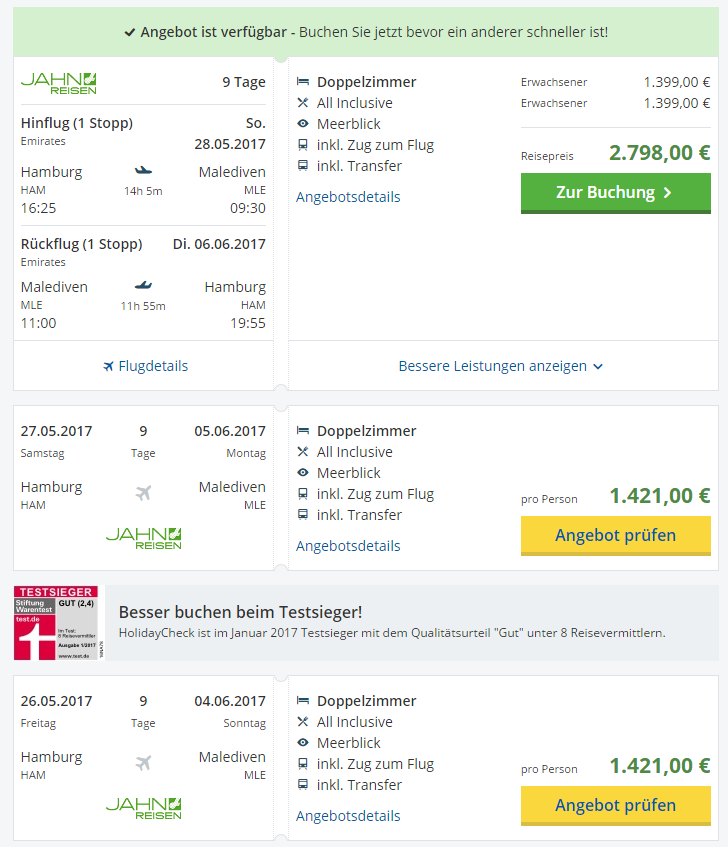Click the Jahn Reisen logo in 26.05.2017 offer
This screenshot has width=728, height=847.
(x=143, y=806)
